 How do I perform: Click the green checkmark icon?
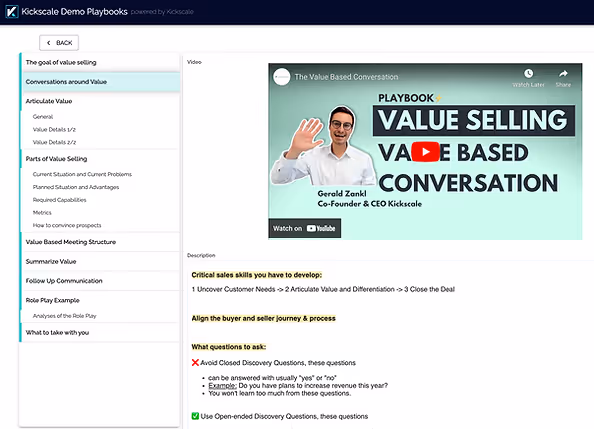(x=195, y=416)
